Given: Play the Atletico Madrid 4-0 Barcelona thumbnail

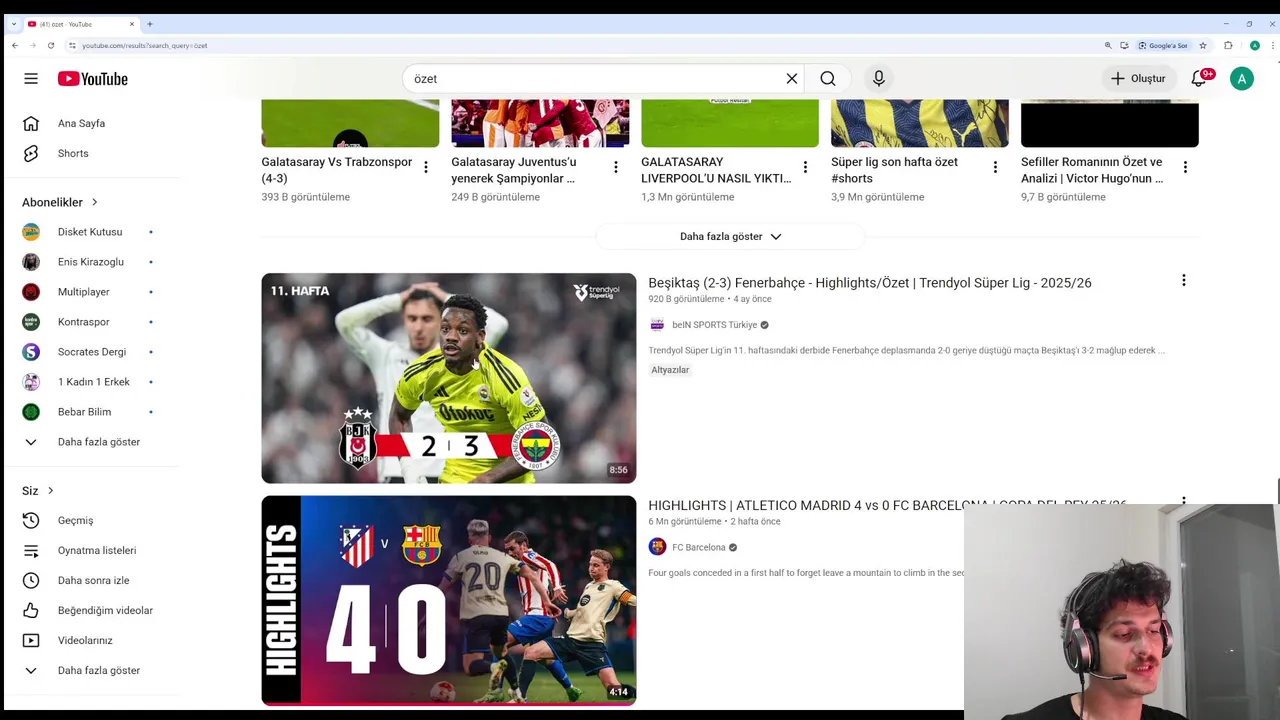Looking at the screenshot, I should pyautogui.click(x=449, y=600).
